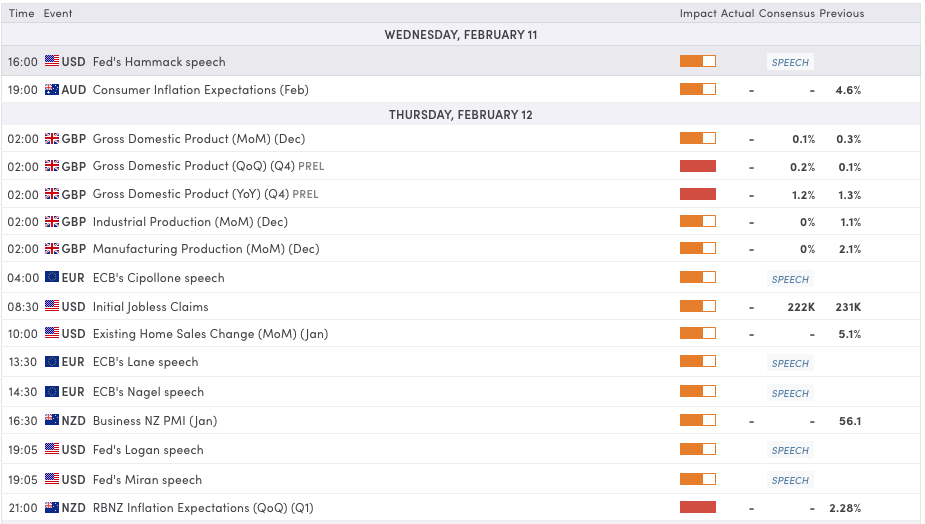The width and height of the screenshot is (925, 524).
Task: Click the EU flag beside ECB's Cipollone speech
Action: 52,278
